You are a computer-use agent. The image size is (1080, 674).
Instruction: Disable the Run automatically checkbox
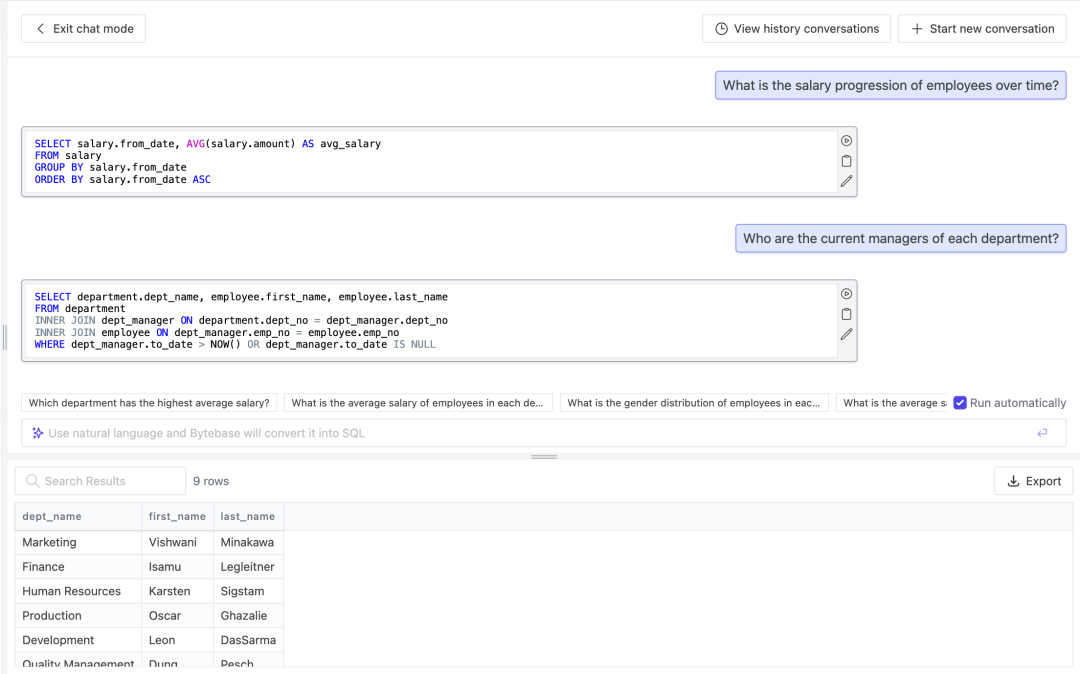click(x=960, y=403)
